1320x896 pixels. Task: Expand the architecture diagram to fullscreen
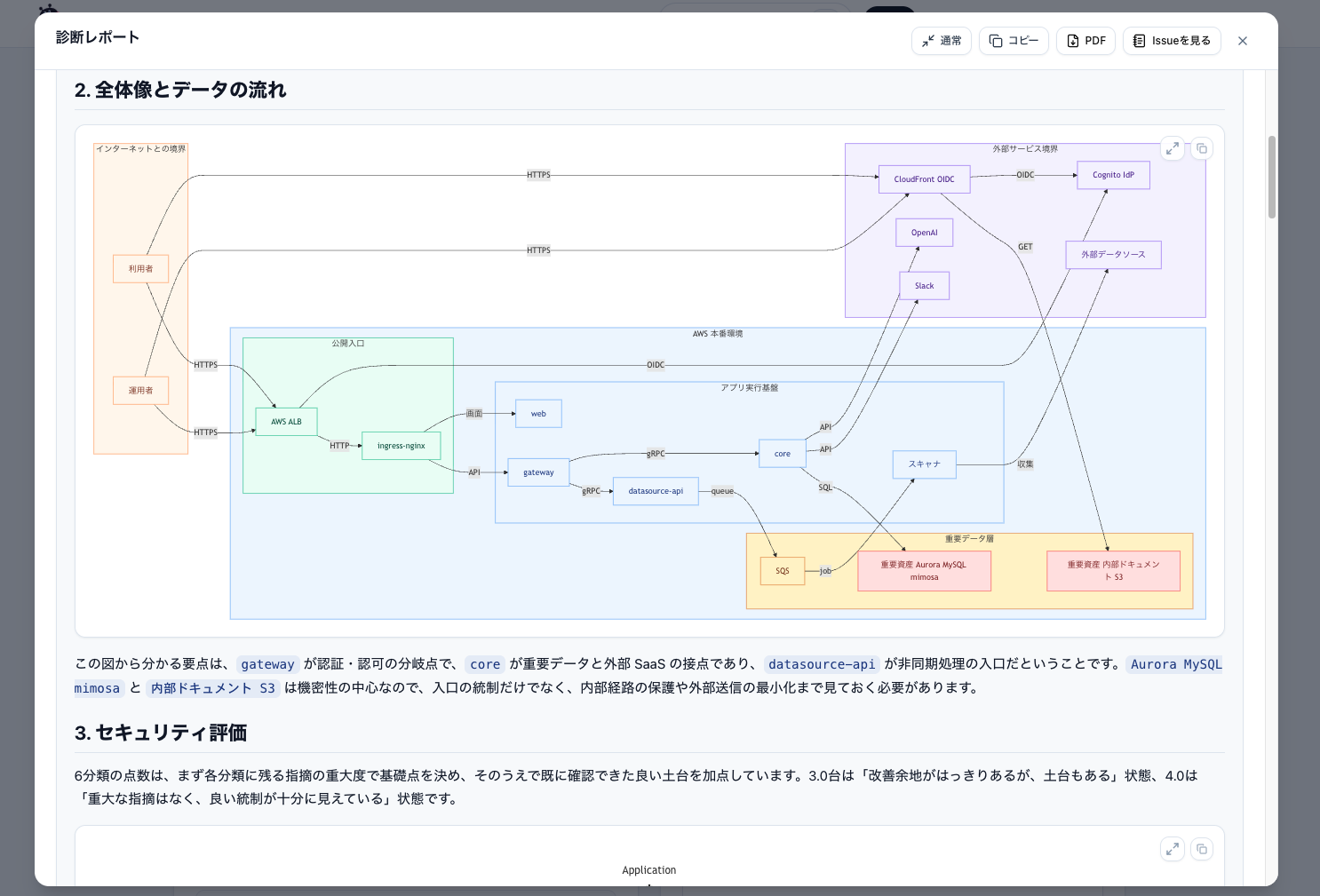[x=1173, y=148]
